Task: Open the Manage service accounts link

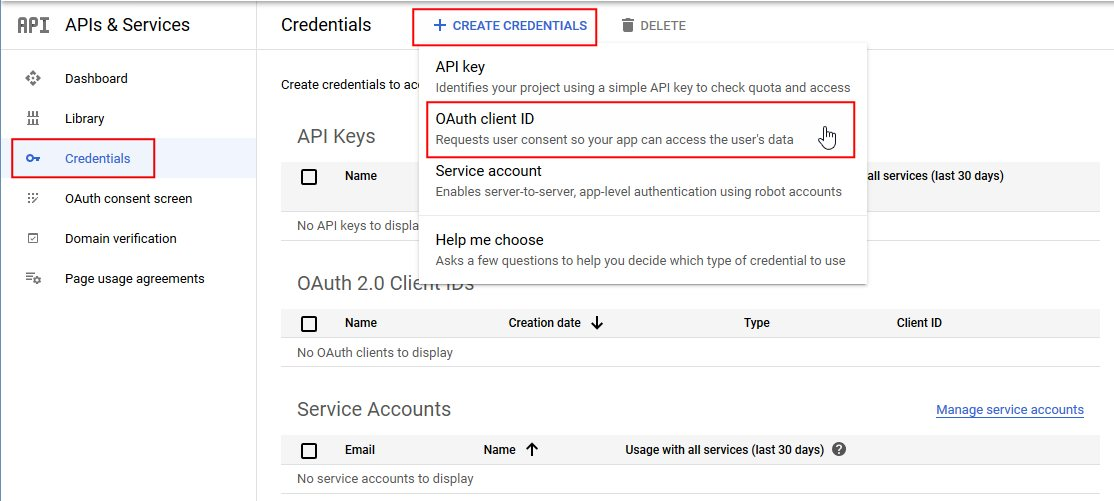Action: tap(1009, 410)
